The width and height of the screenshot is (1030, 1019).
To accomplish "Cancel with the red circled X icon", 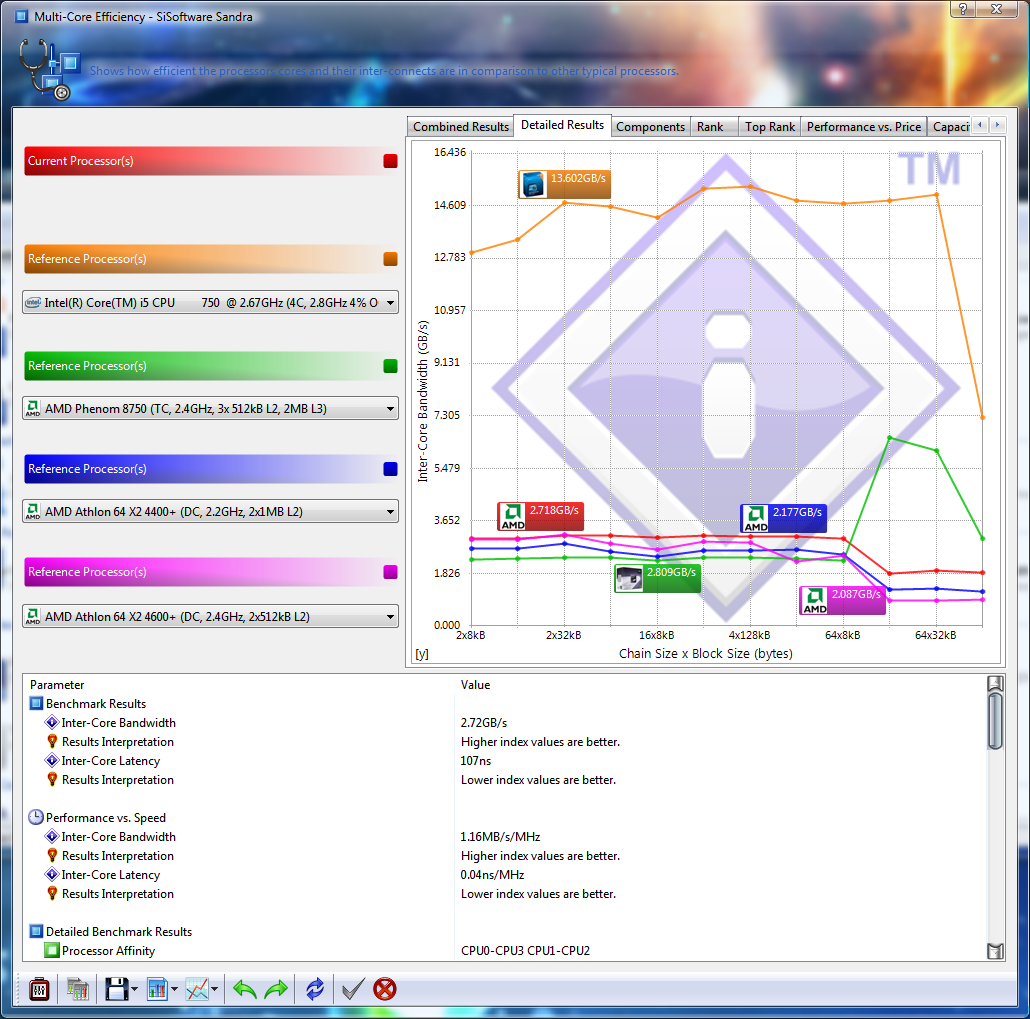I will [x=385, y=989].
